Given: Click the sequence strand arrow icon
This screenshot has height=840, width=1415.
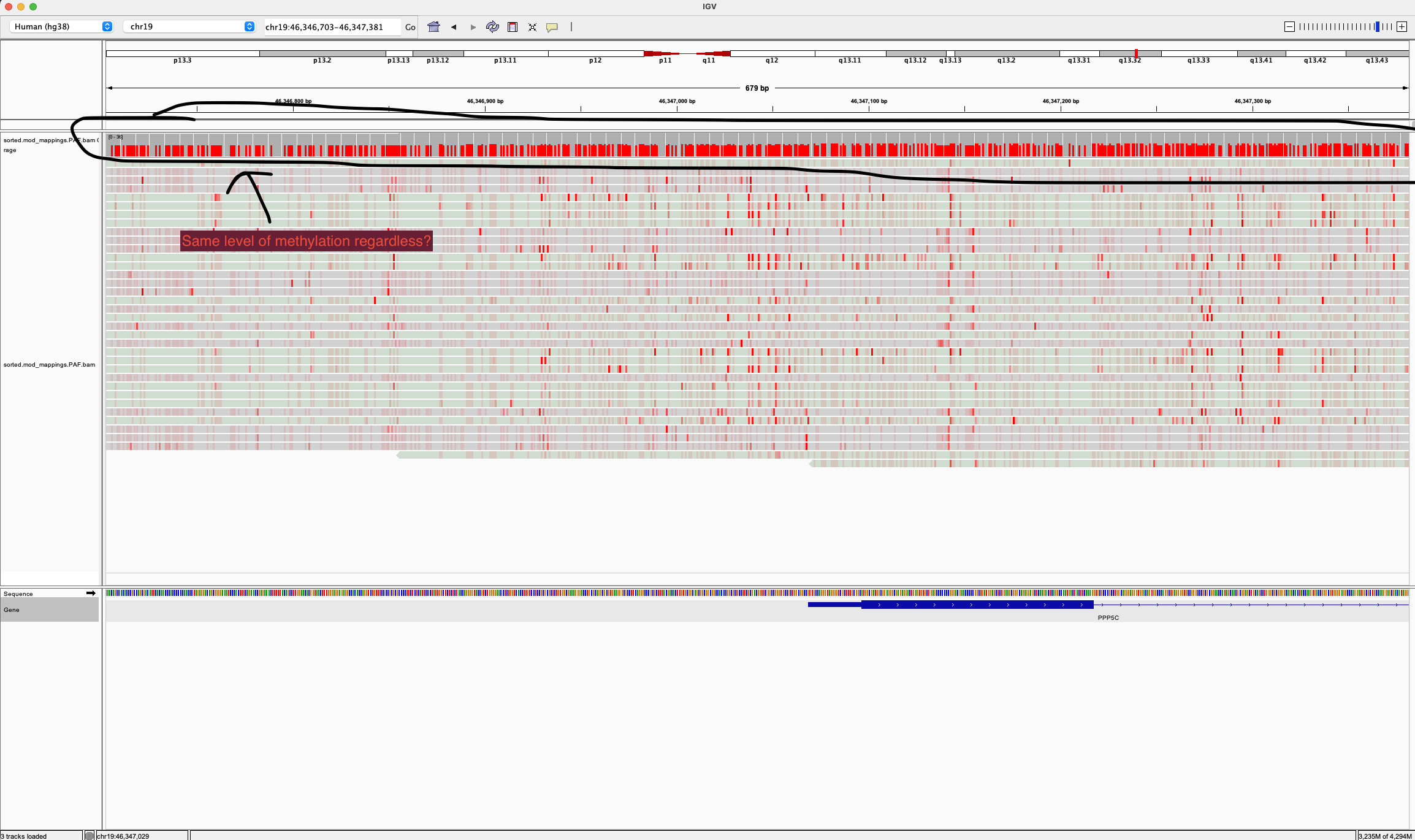Looking at the screenshot, I should (x=91, y=593).
